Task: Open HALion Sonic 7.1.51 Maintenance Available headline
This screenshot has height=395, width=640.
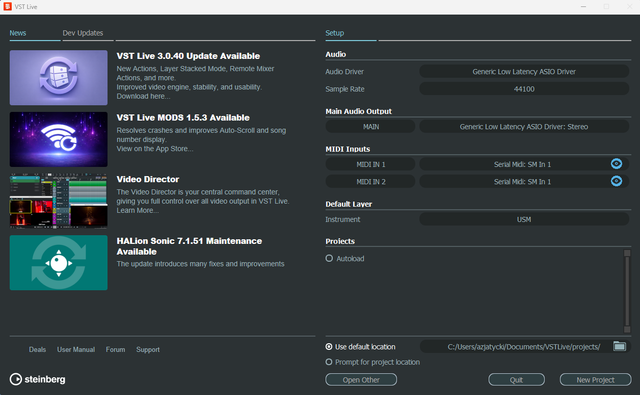Action: [189, 246]
